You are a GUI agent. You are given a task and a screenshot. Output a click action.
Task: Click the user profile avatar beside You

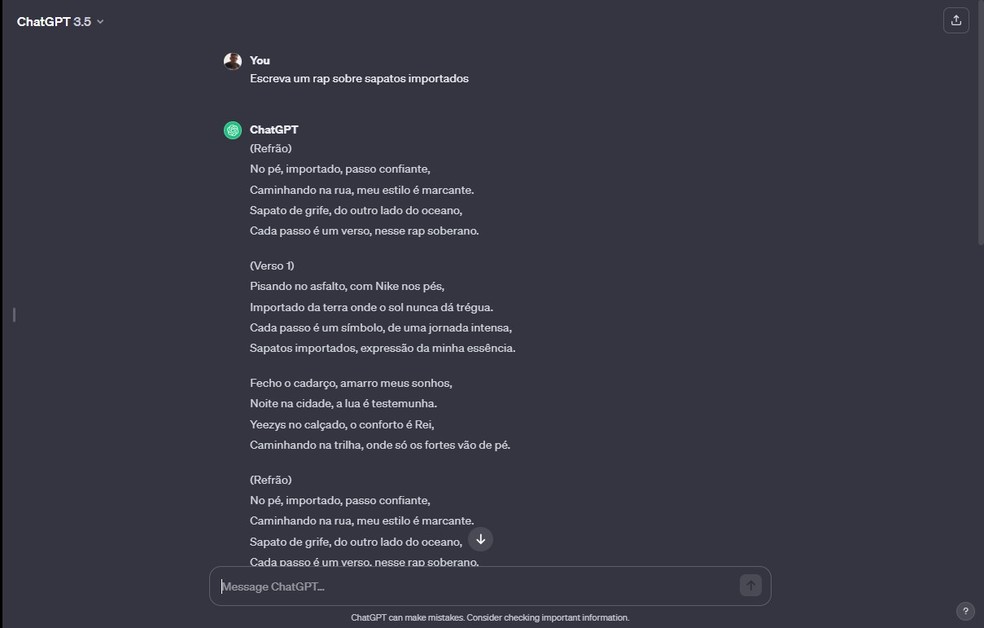tap(233, 61)
